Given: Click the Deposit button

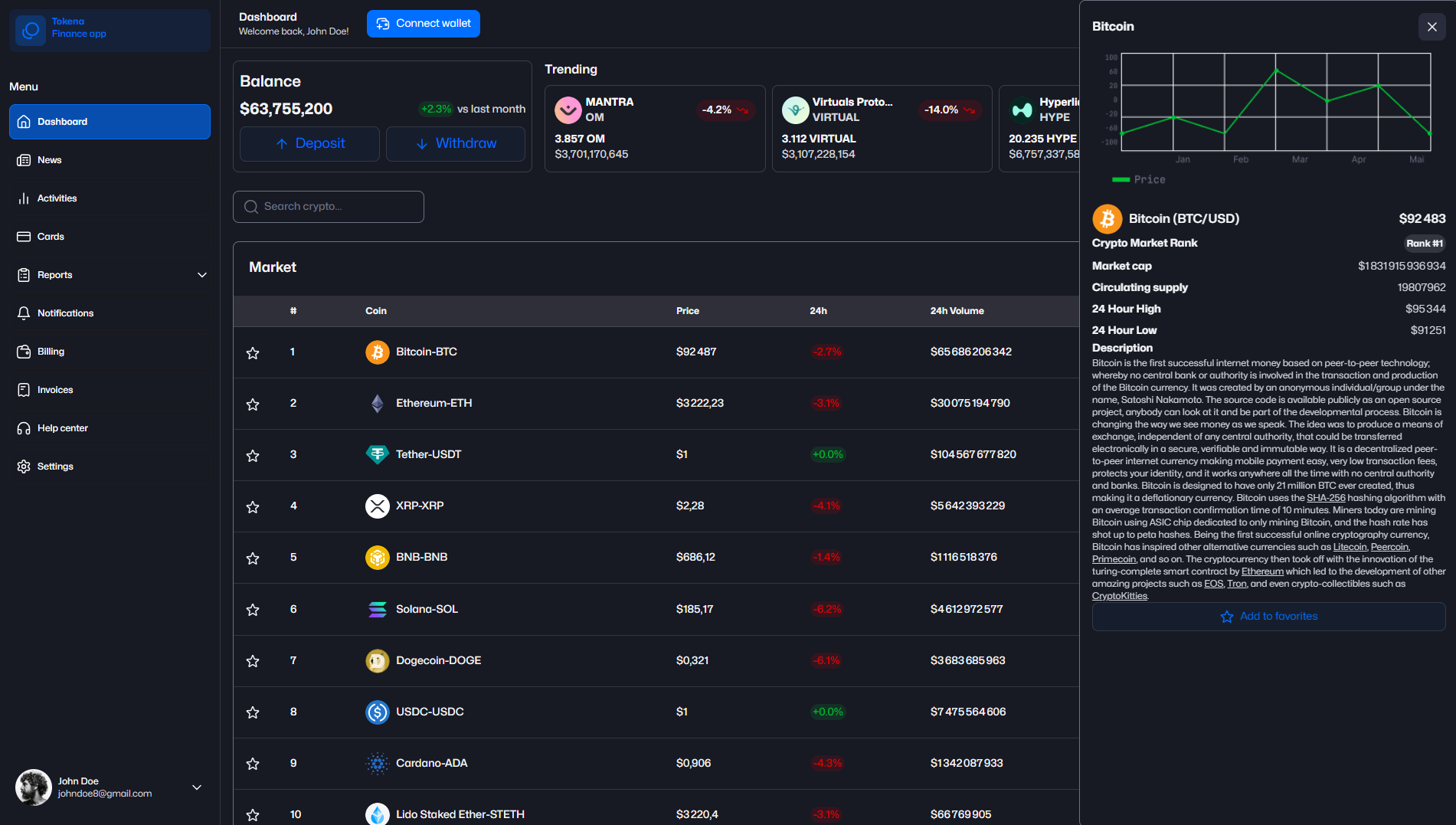Looking at the screenshot, I should pos(309,144).
